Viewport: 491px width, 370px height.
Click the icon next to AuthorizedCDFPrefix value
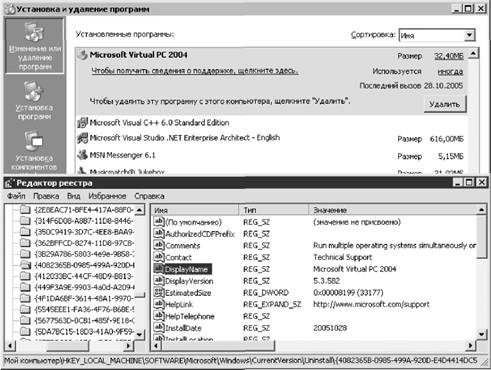tap(159, 234)
